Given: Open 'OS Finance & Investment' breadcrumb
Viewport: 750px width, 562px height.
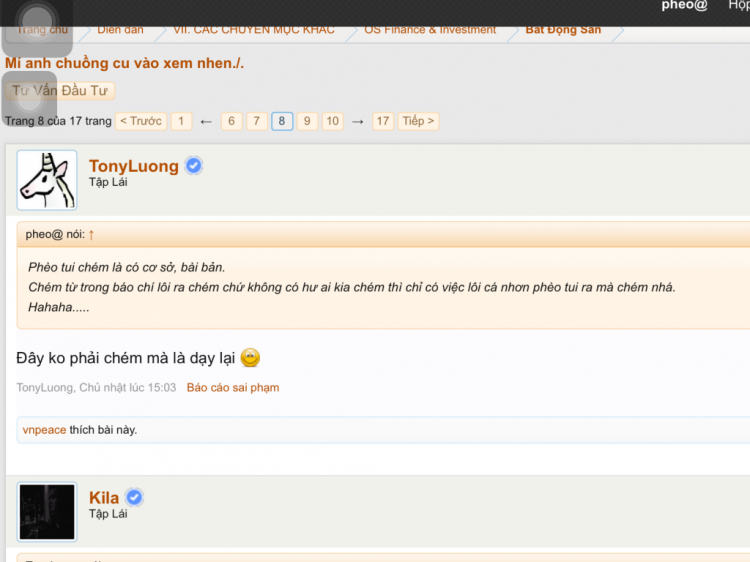Looking at the screenshot, I should [430, 31].
